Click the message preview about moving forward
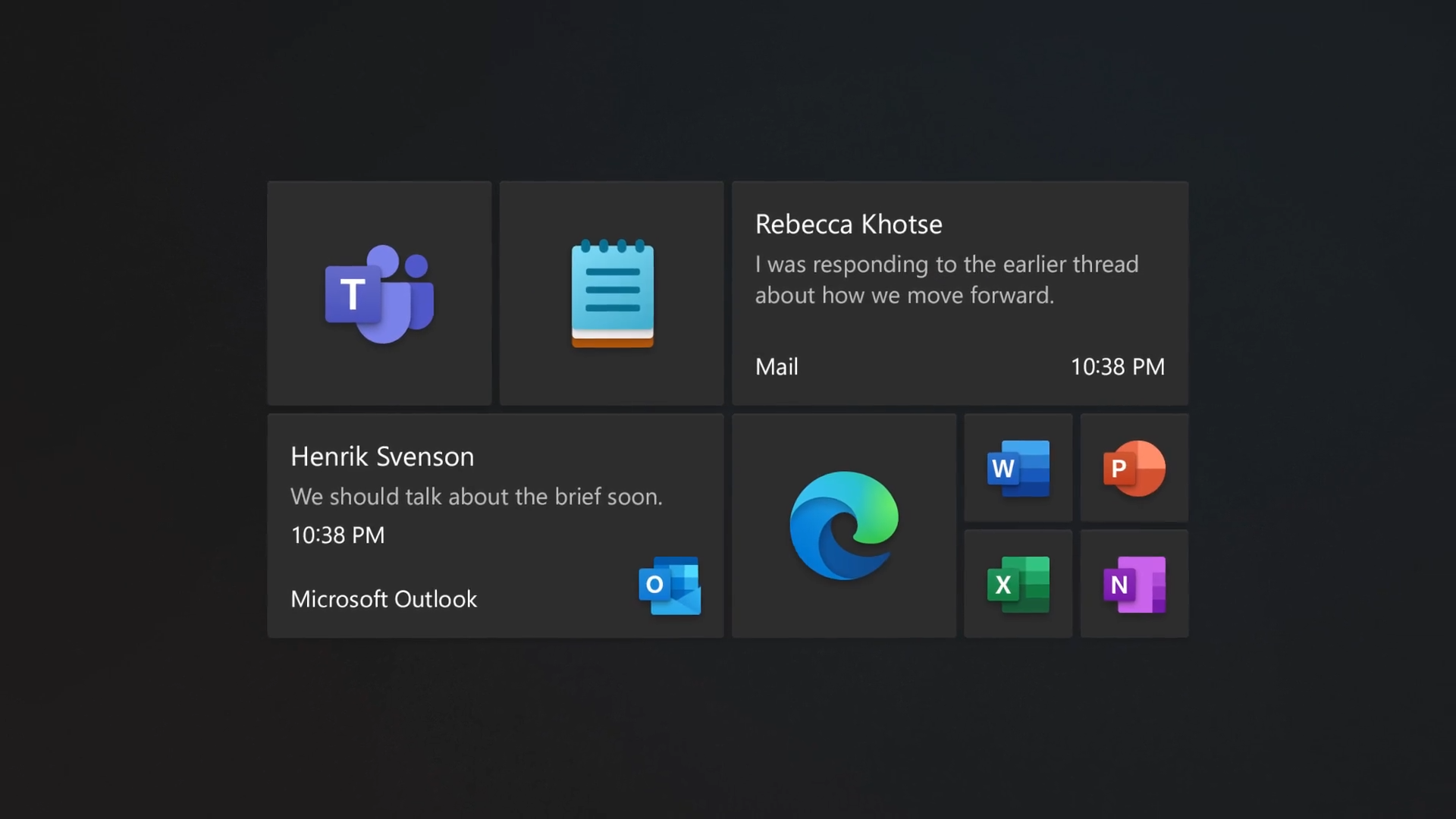 pyautogui.click(x=946, y=280)
